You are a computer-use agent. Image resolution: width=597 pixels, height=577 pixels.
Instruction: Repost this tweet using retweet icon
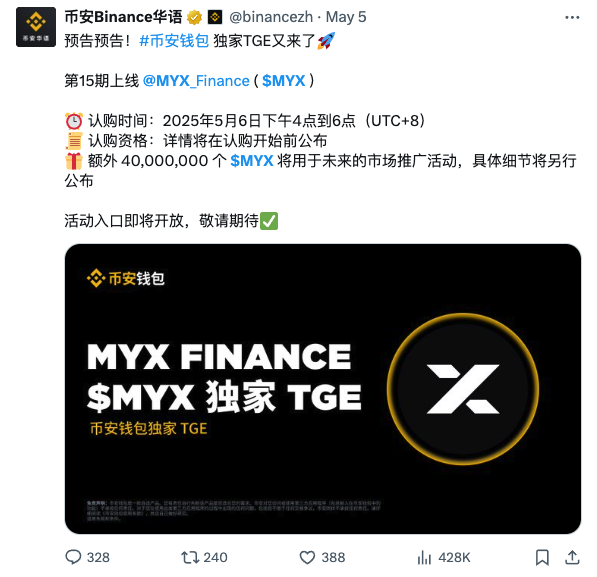coord(190,557)
